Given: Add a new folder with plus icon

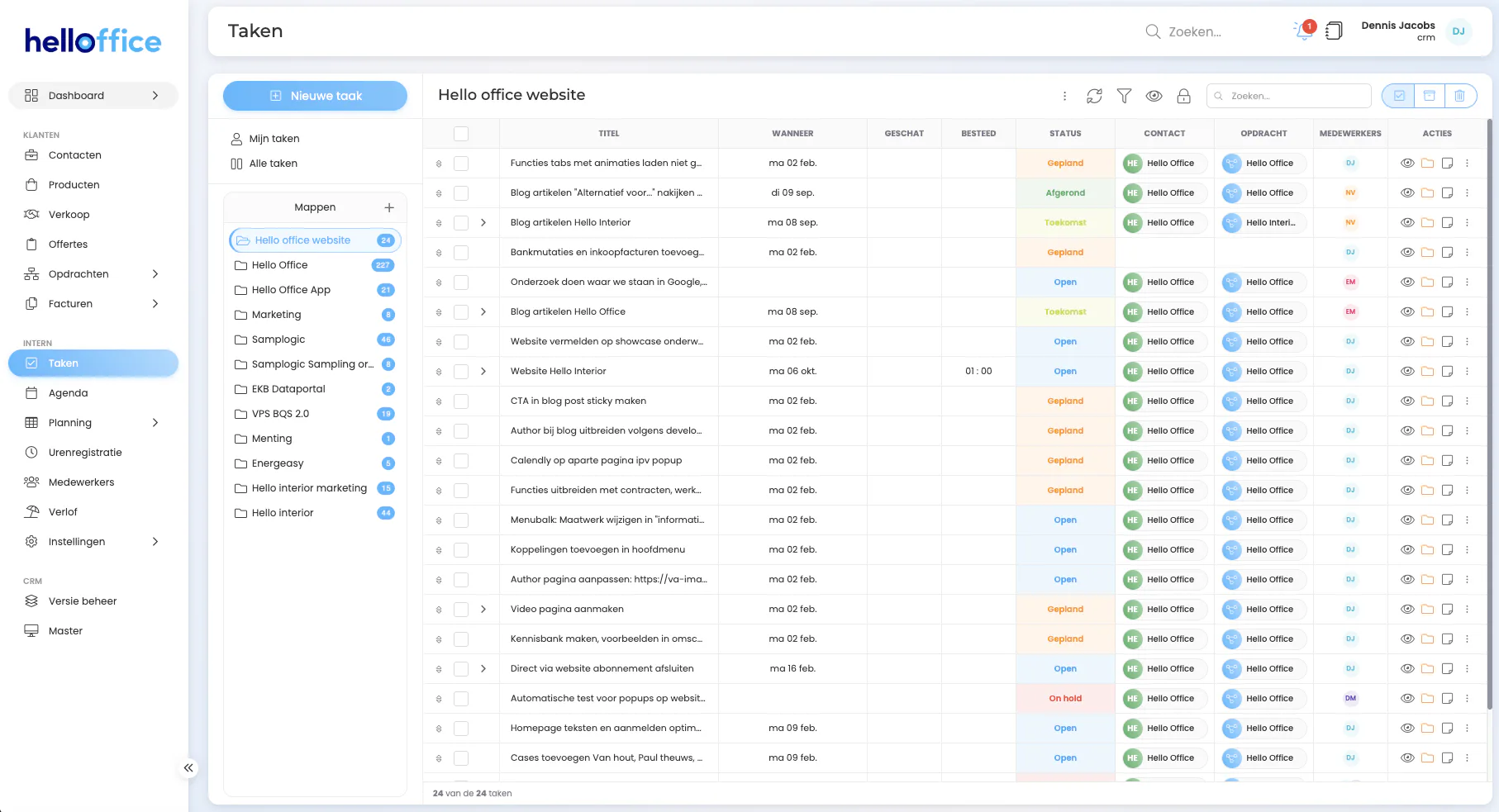Looking at the screenshot, I should (389, 207).
